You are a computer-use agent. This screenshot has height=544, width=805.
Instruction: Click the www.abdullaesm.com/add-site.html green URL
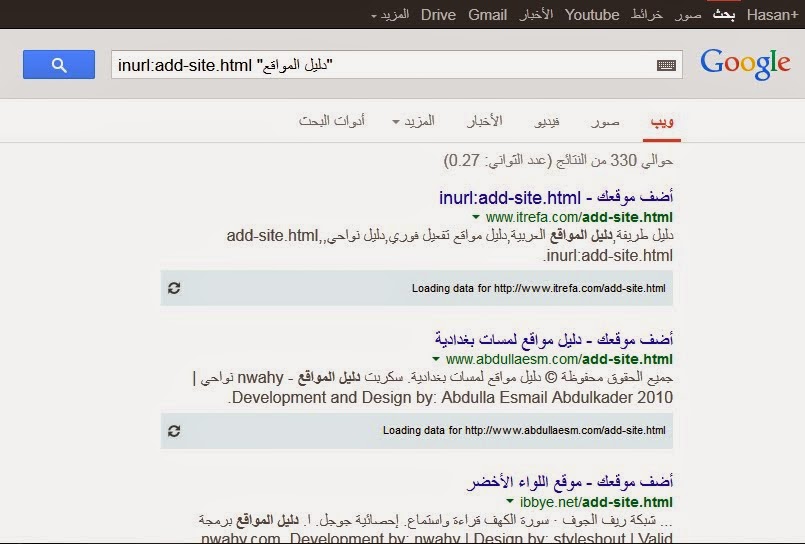[559, 359]
